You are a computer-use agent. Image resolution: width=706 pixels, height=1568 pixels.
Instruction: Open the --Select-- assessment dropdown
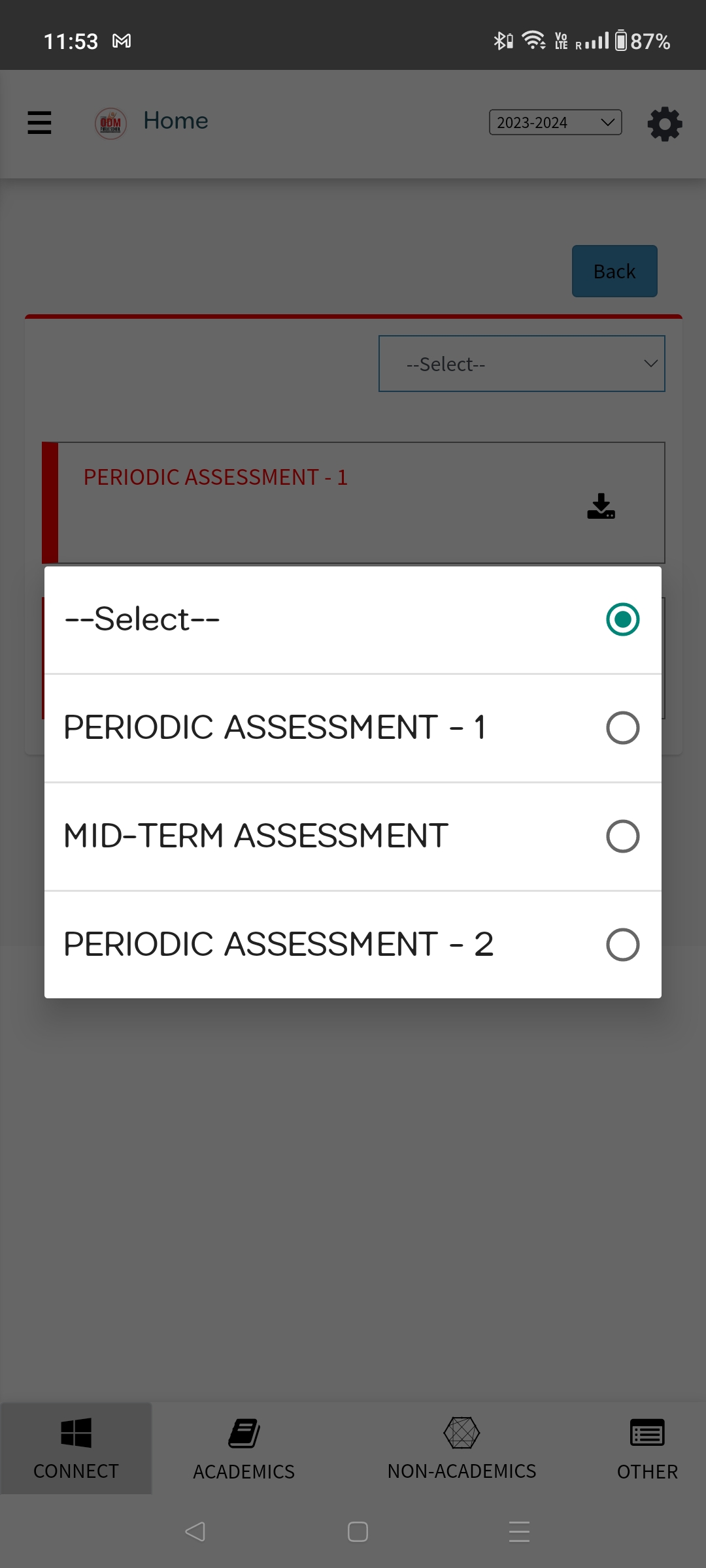[x=522, y=364]
